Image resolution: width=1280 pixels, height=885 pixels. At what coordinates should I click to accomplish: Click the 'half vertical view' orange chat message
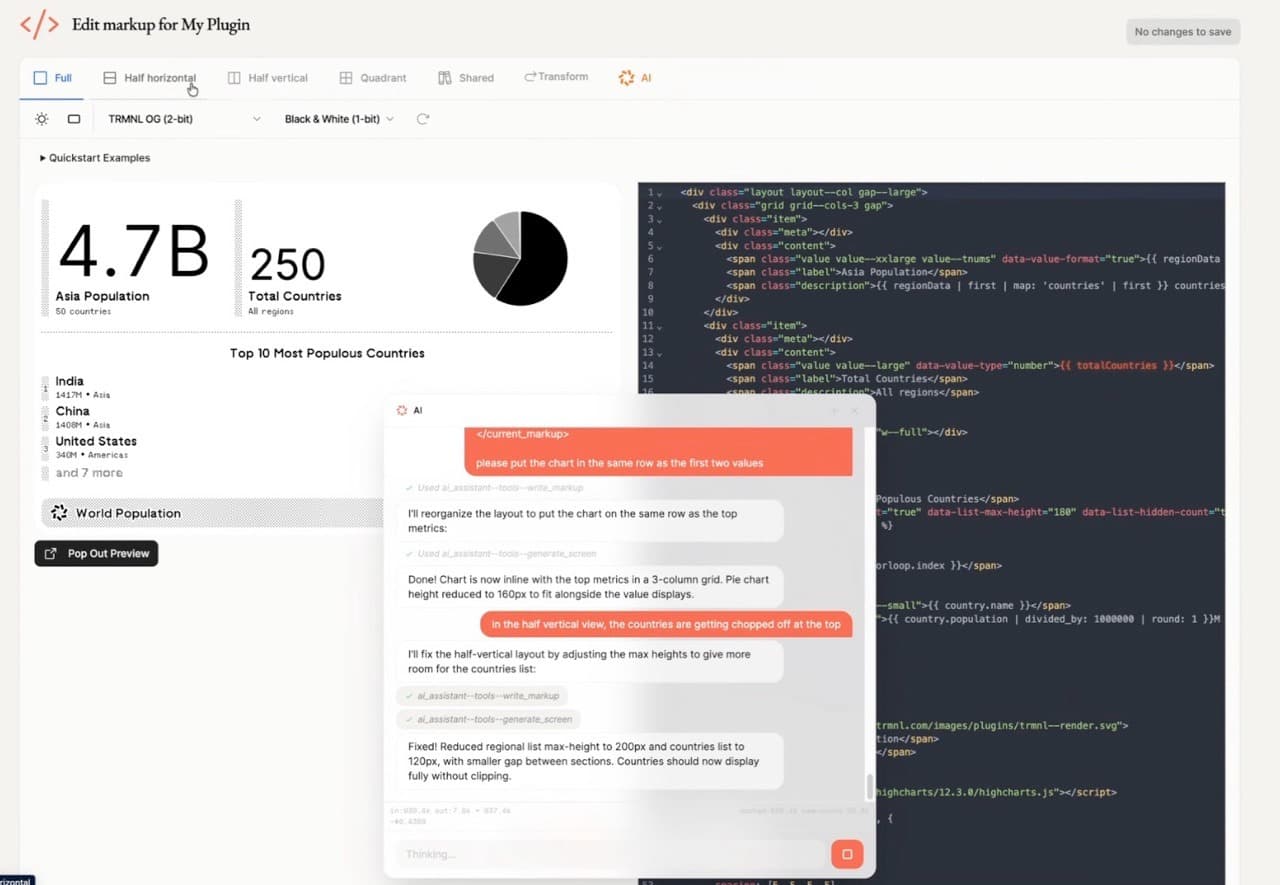(x=666, y=624)
